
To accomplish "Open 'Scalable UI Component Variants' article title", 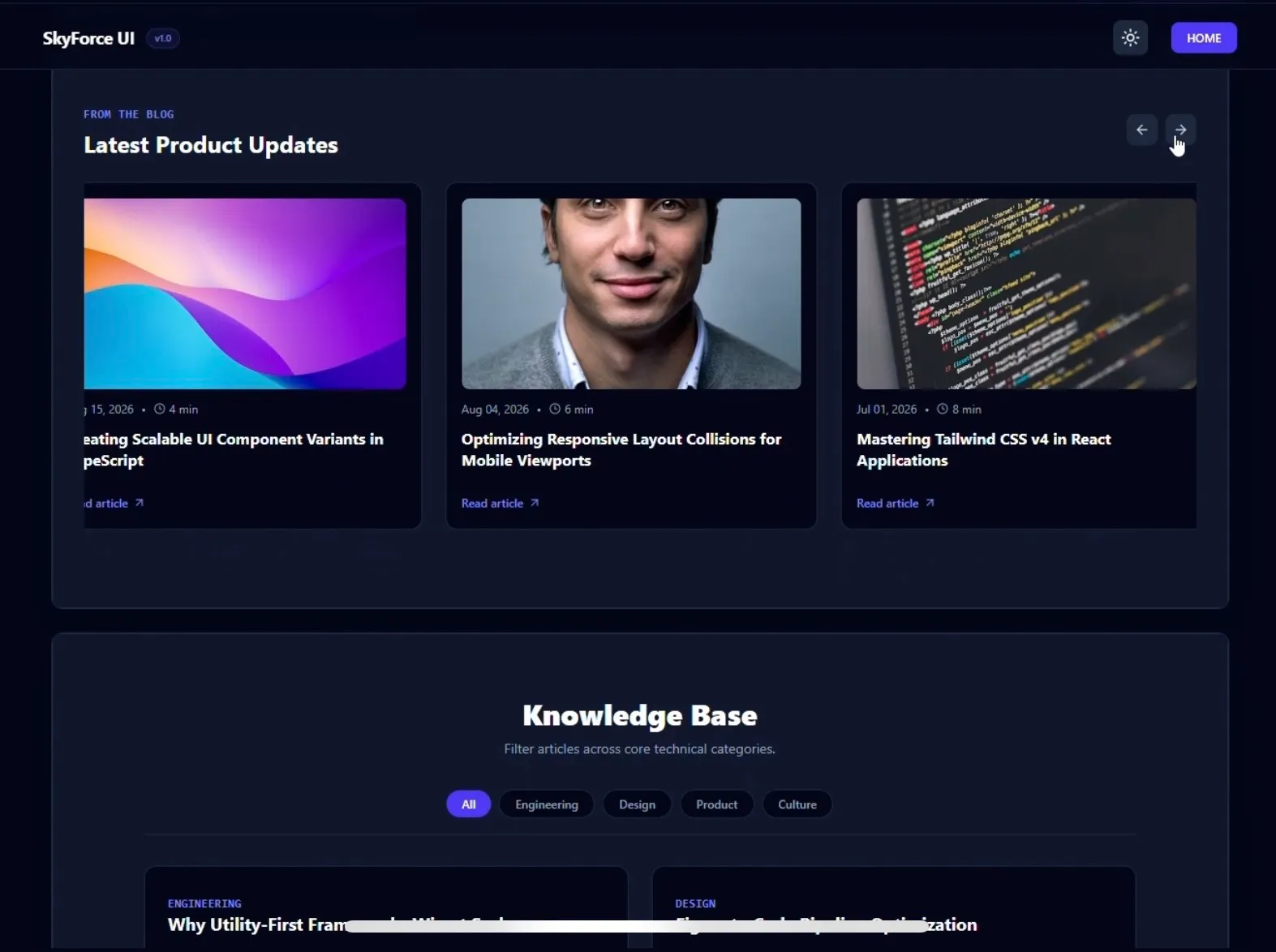I will tap(234, 449).
